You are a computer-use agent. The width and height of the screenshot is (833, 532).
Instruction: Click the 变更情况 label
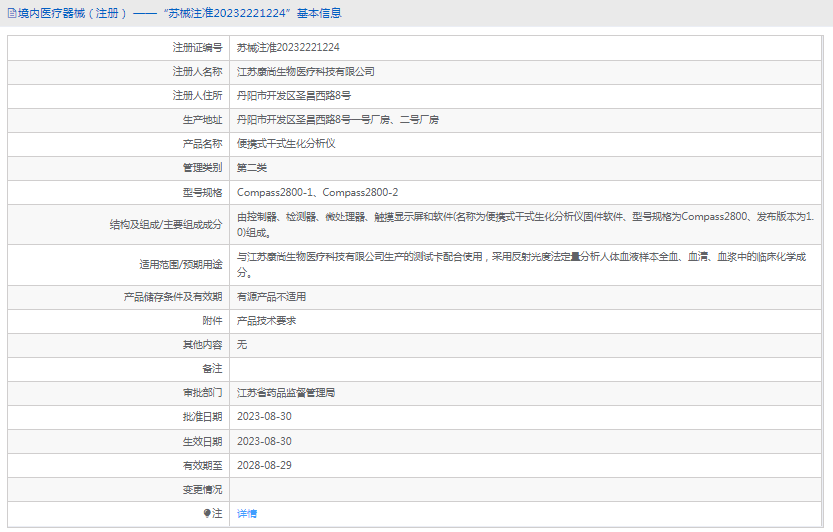(x=202, y=489)
